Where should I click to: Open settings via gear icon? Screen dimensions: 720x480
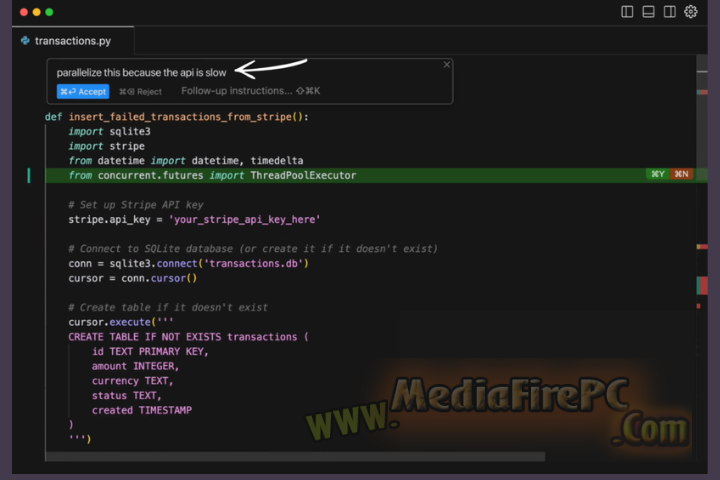(691, 11)
